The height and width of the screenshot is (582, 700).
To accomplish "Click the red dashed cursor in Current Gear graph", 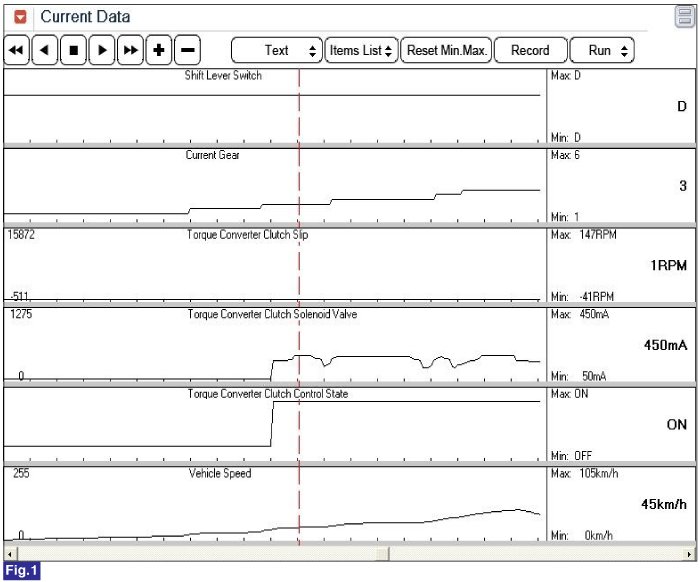I will 299,190.
